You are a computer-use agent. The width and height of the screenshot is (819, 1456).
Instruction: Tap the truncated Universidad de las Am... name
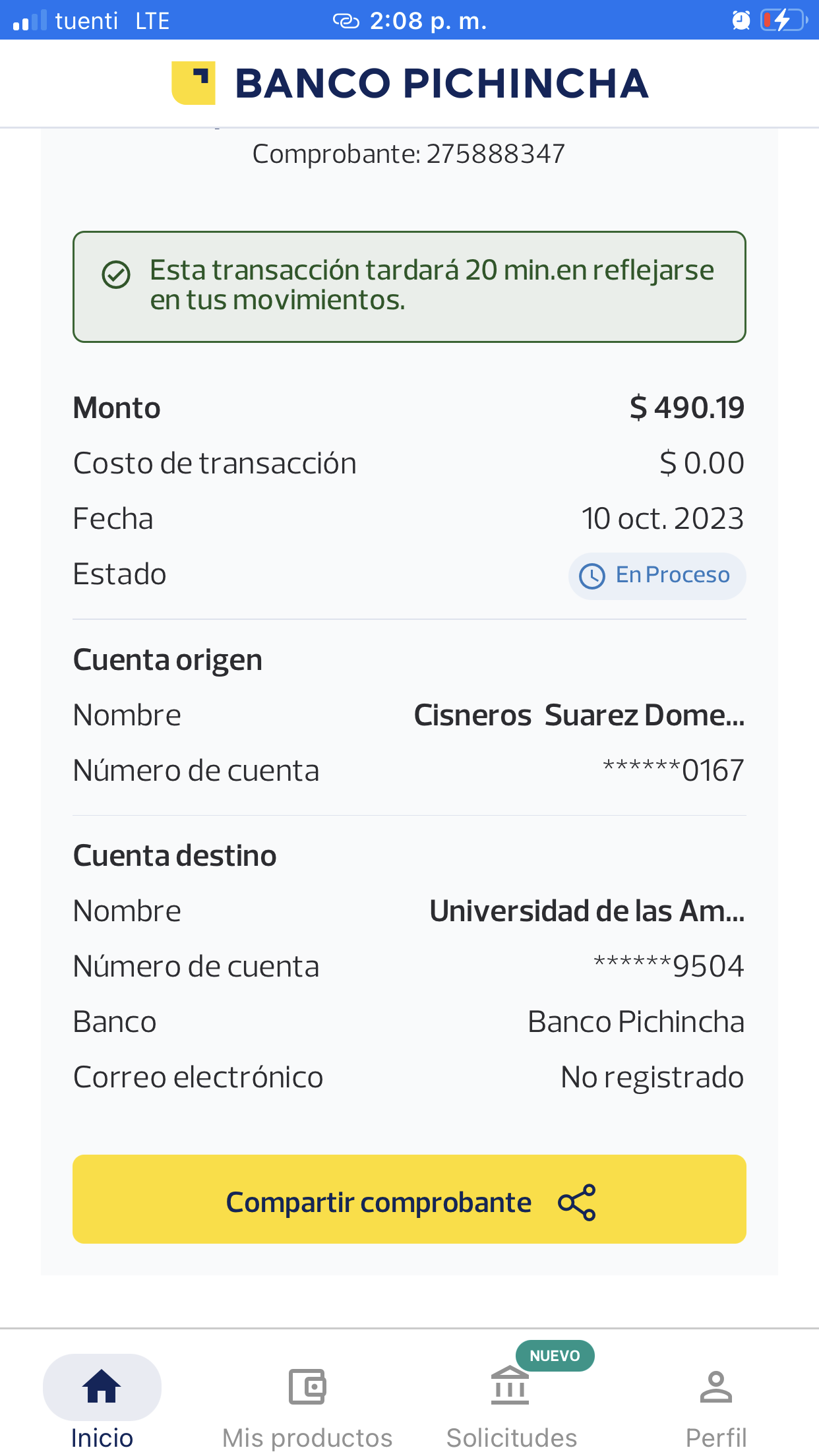pos(586,911)
